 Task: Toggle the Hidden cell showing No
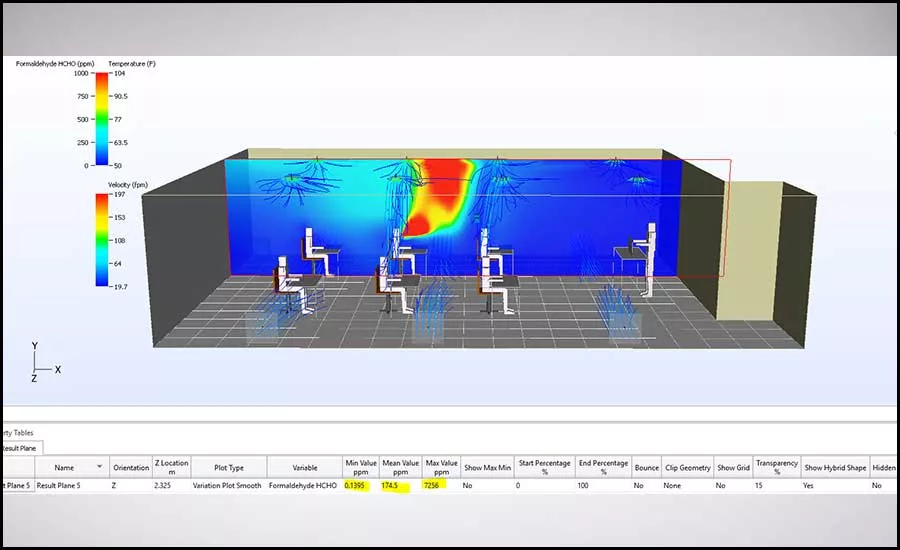pyautogui.click(x=884, y=485)
